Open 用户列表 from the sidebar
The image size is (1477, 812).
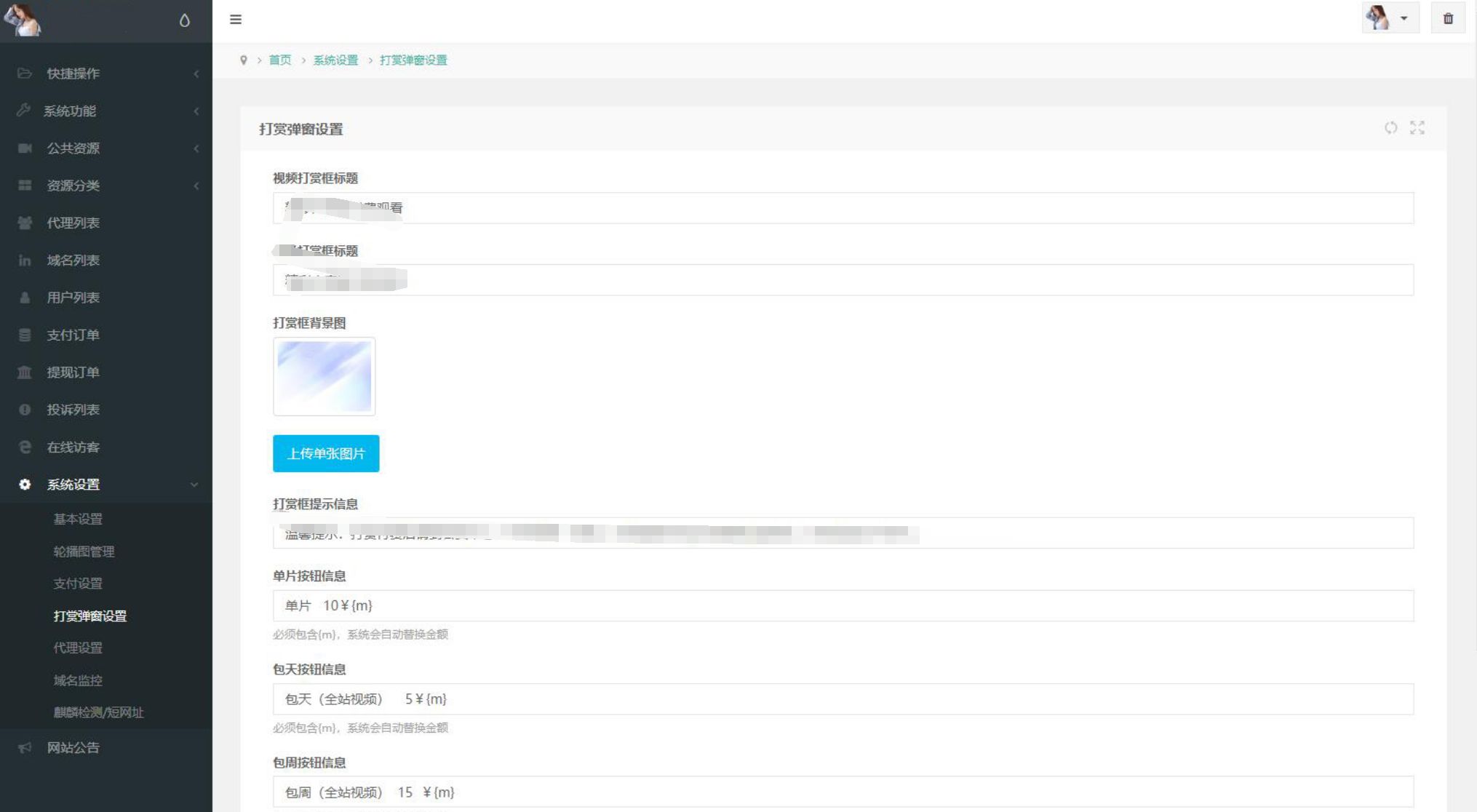pyautogui.click(x=73, y=298)
